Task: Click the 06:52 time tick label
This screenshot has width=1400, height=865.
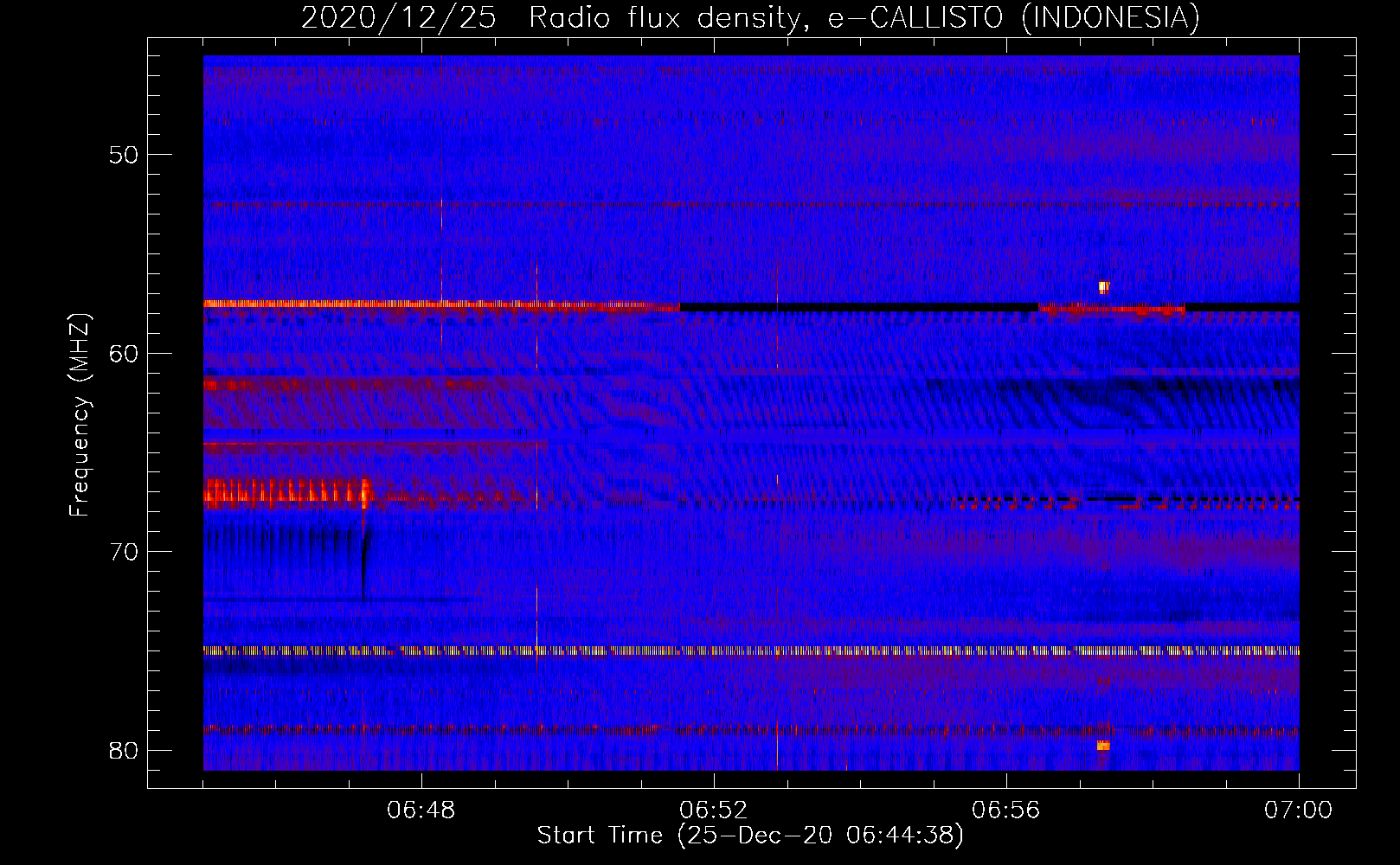Action: (x=714, y=811)
